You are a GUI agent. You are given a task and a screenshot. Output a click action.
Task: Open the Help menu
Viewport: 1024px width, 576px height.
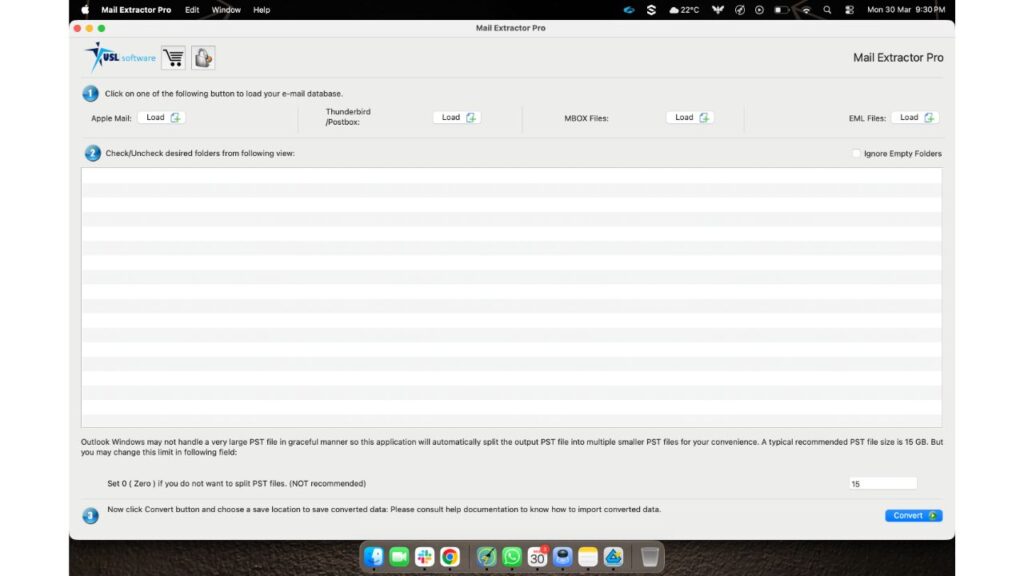(x=261, y=10)
